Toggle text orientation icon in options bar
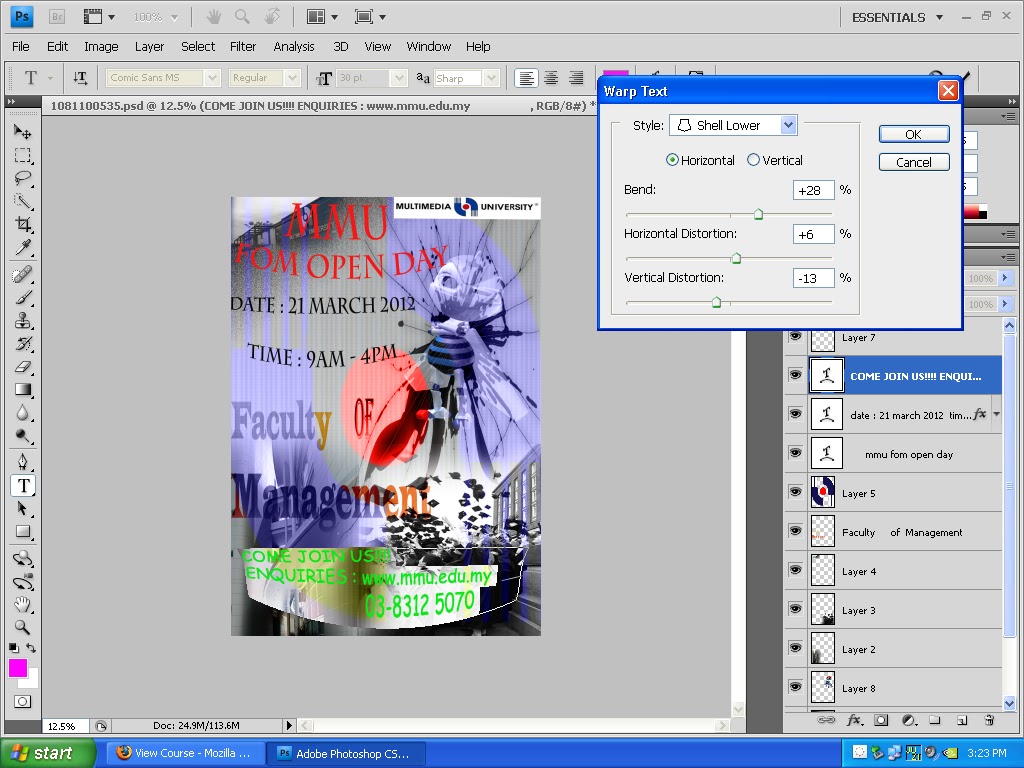Screen dimensions: 1024x768 coord(80,78)
